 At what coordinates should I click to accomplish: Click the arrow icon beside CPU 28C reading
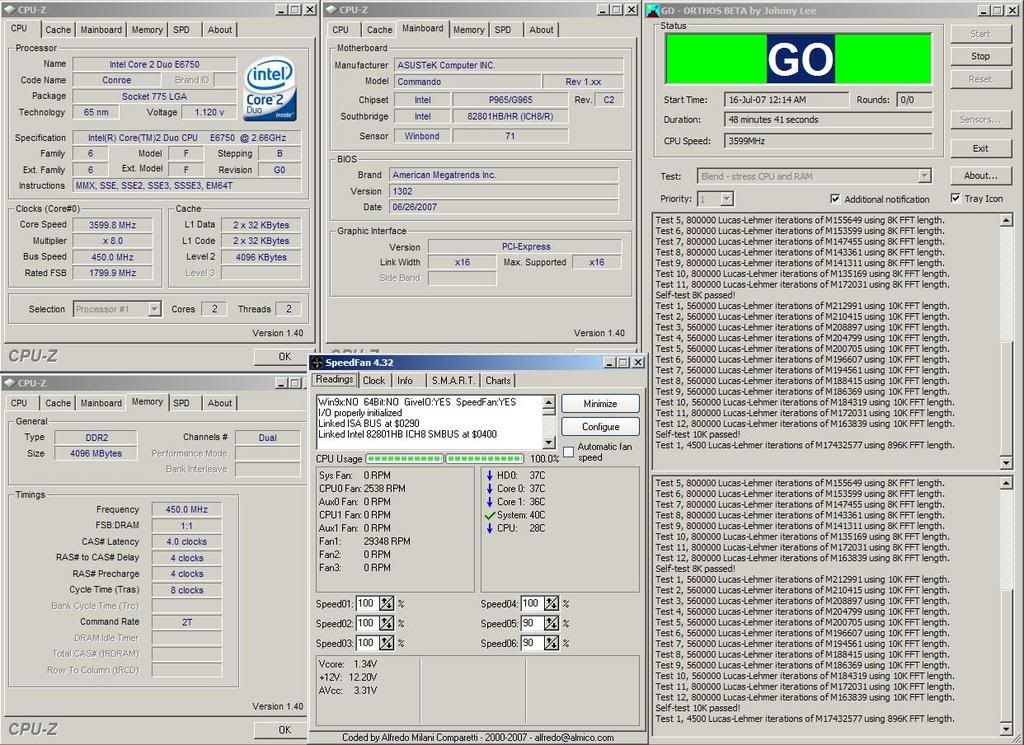(489, 528)
